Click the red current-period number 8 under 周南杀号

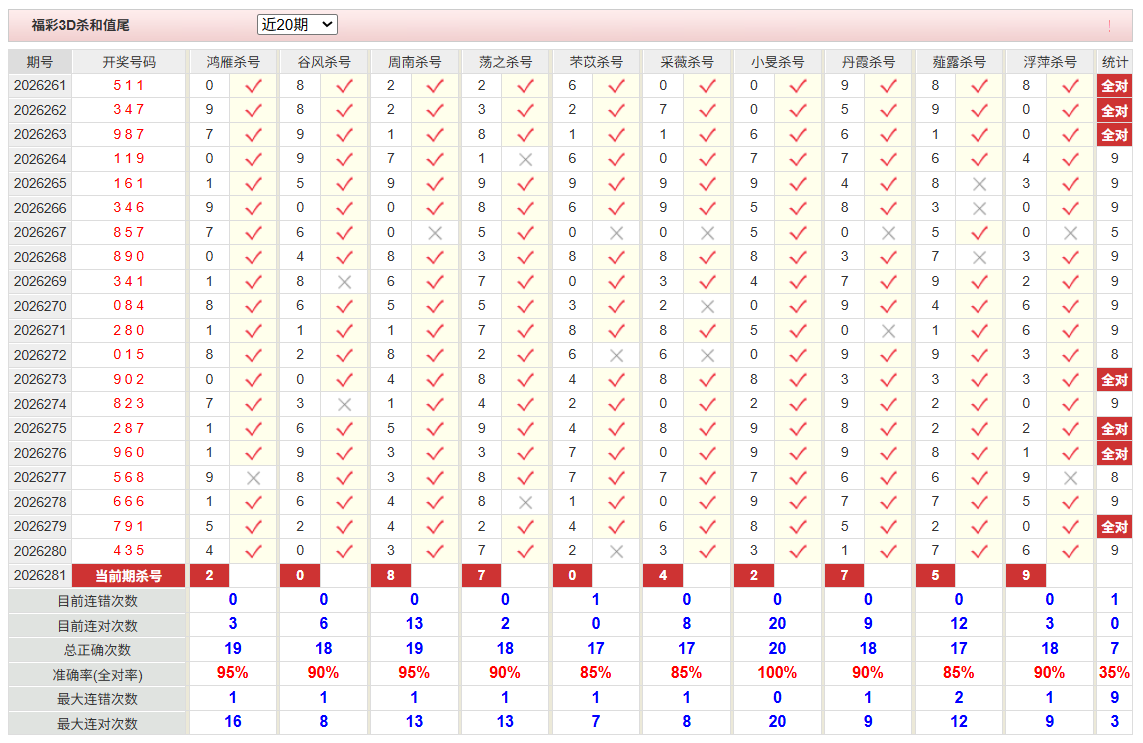(391, 575)
